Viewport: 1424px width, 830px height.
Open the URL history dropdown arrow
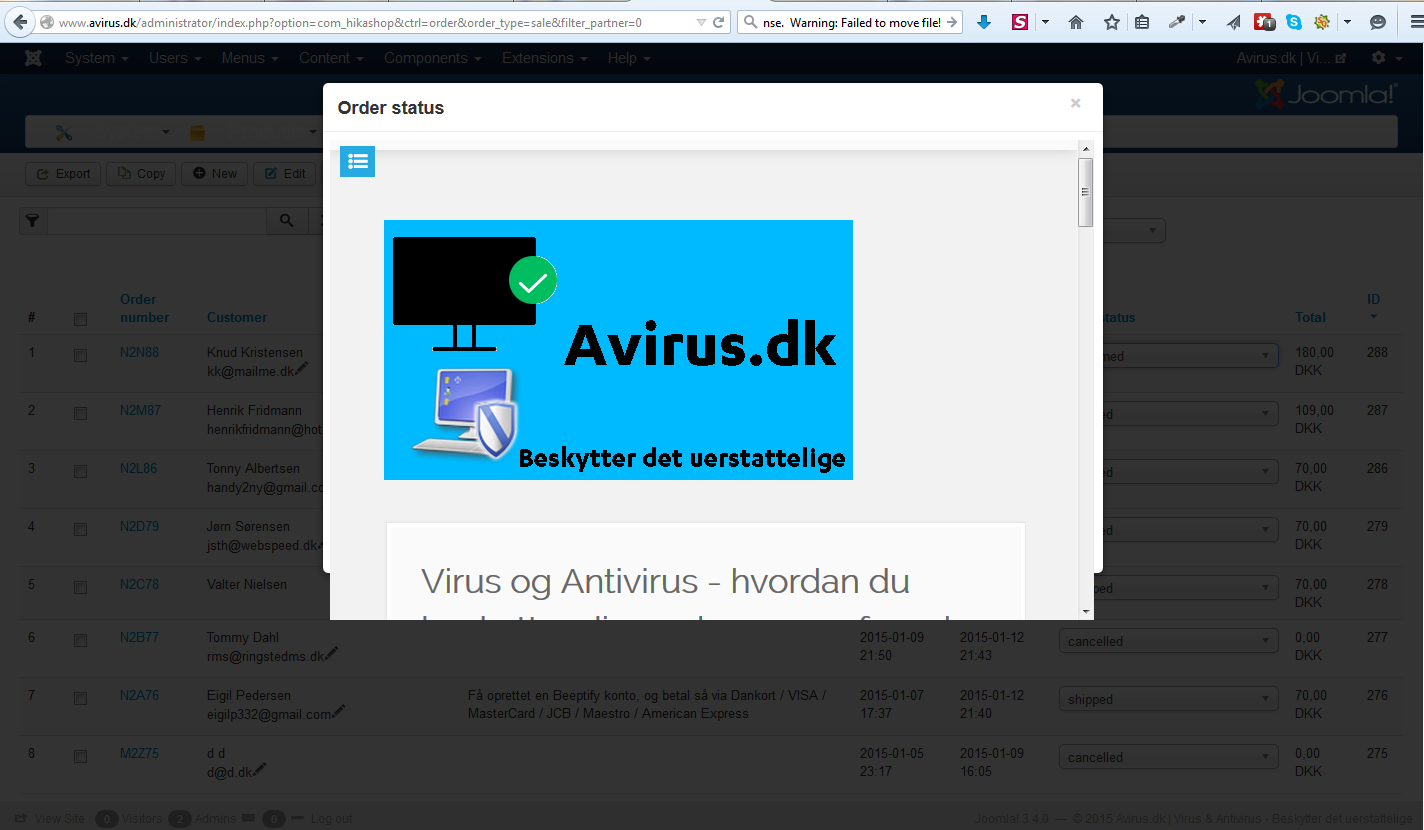(x=700, y=22)
